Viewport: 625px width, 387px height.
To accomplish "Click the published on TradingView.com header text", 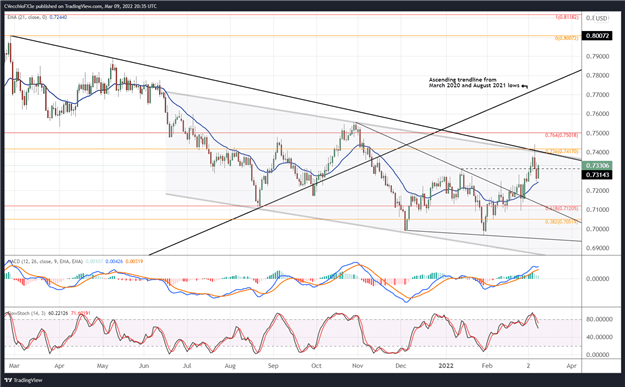I will coord(81,6).
